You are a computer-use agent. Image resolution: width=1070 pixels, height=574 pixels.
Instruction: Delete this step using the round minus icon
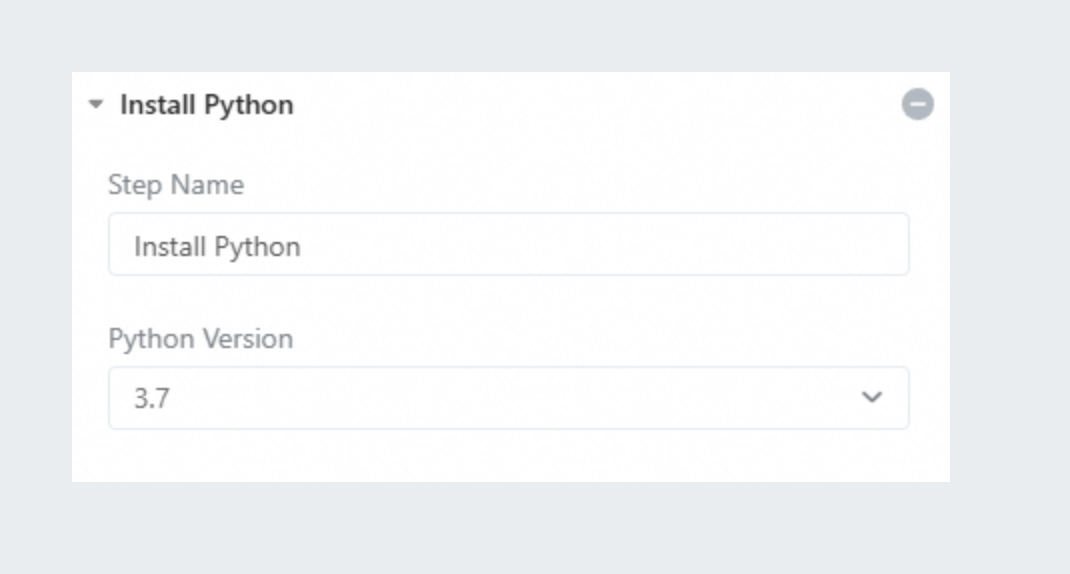tap(917, 104)
